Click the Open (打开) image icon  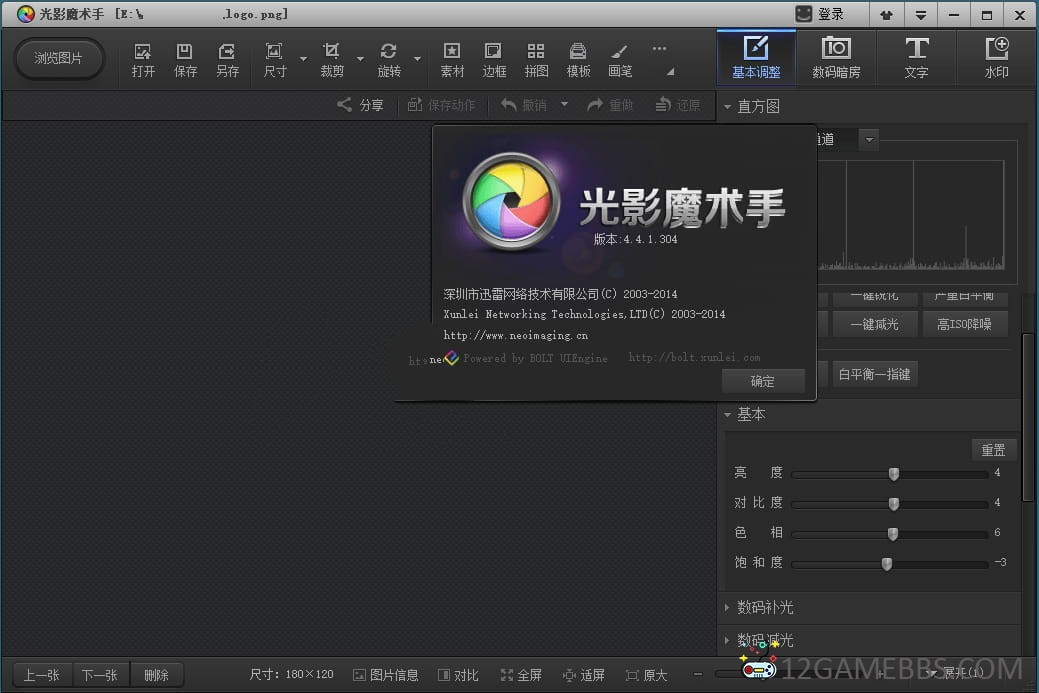143,59
